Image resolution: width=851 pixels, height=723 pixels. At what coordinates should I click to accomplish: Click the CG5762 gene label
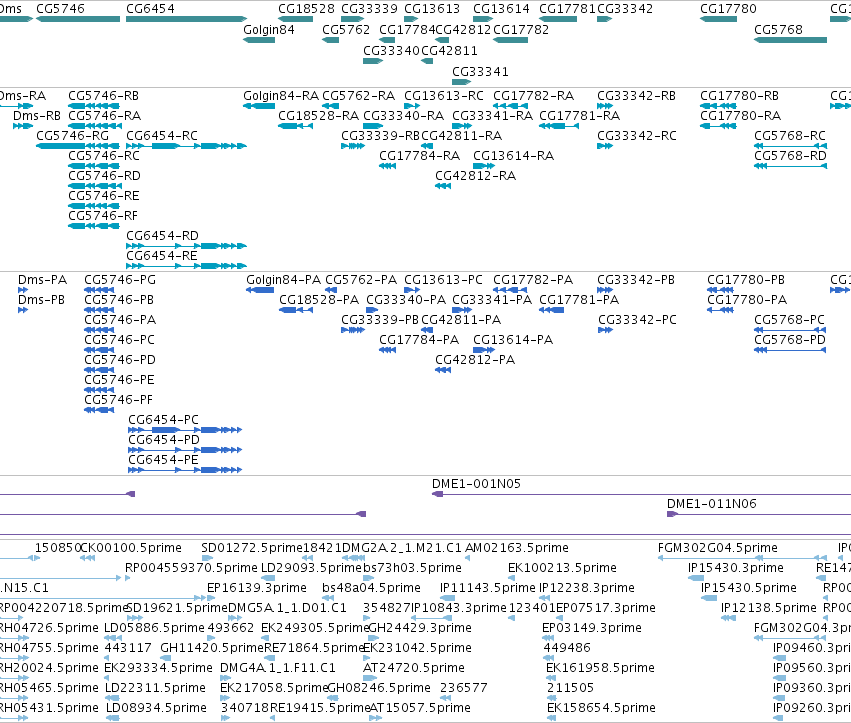point(346,30)
